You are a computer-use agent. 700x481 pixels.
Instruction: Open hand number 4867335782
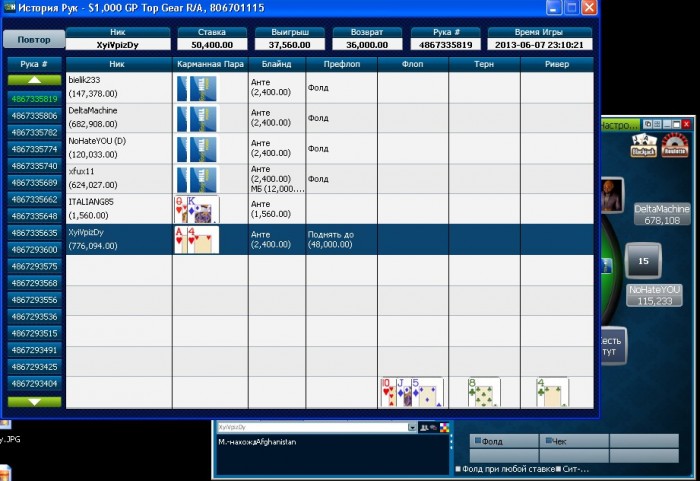click(34, 132)
